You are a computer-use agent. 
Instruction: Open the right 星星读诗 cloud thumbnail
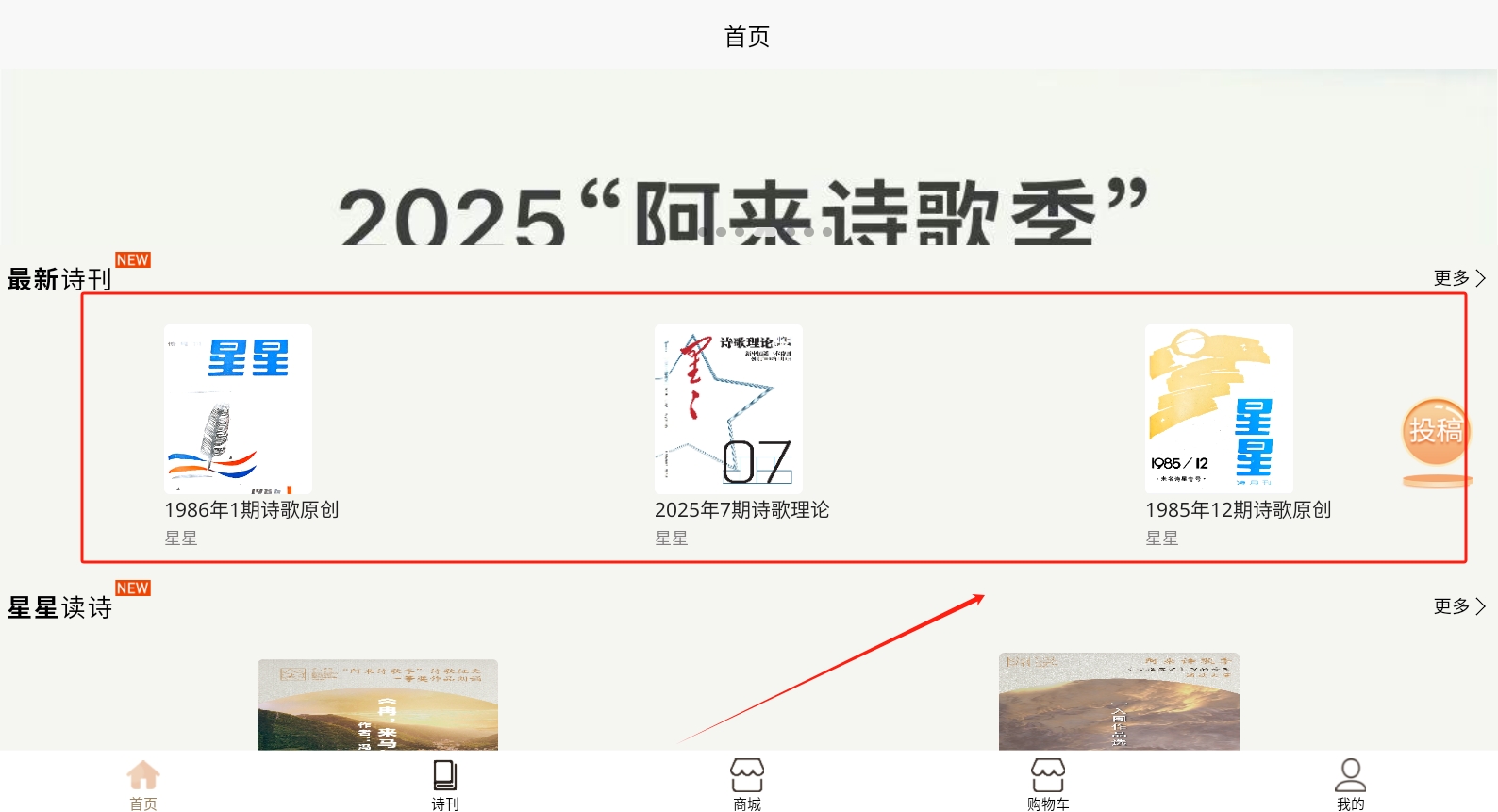tap(1119, 702)
